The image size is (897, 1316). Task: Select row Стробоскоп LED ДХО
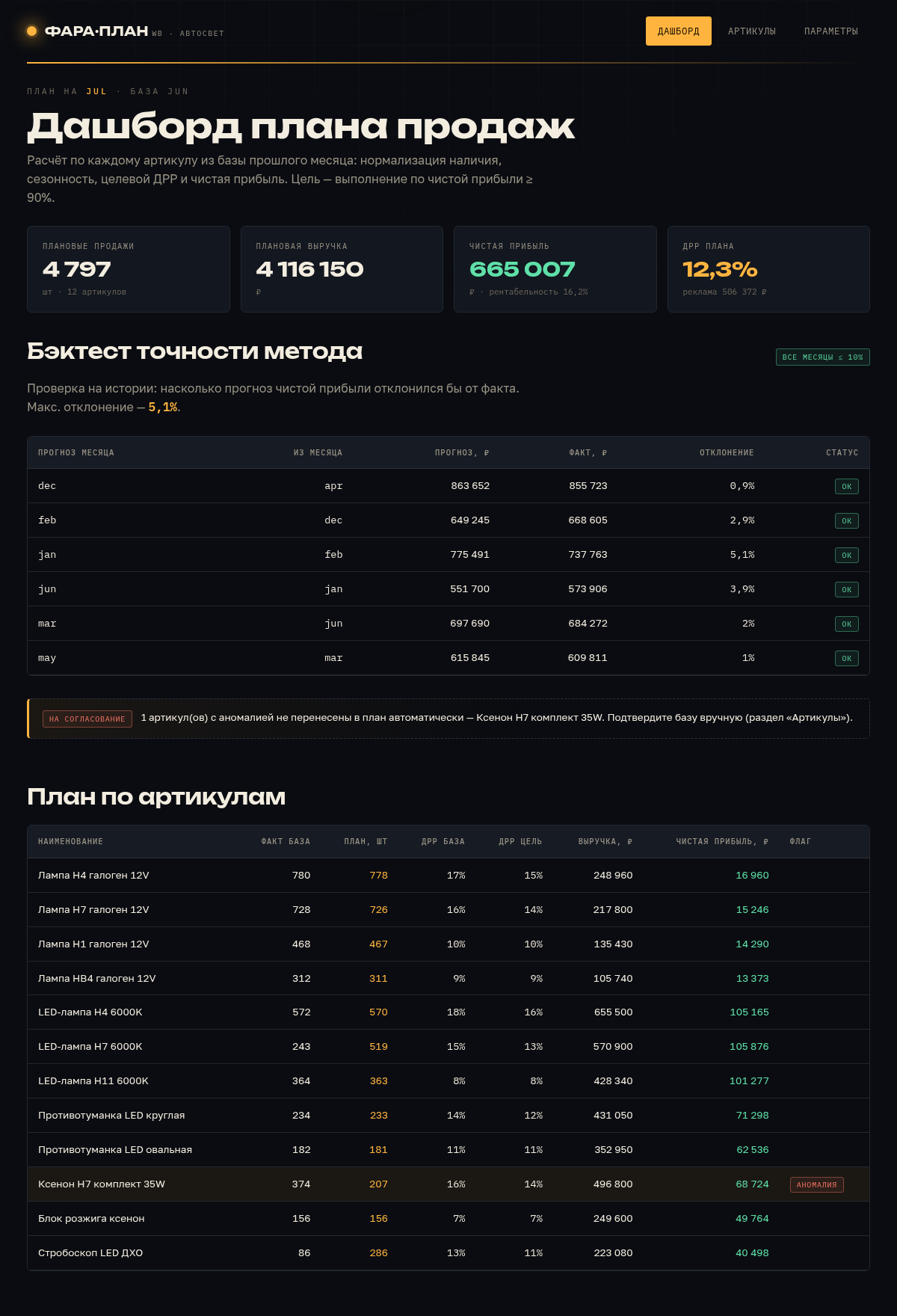(449, 1253)
